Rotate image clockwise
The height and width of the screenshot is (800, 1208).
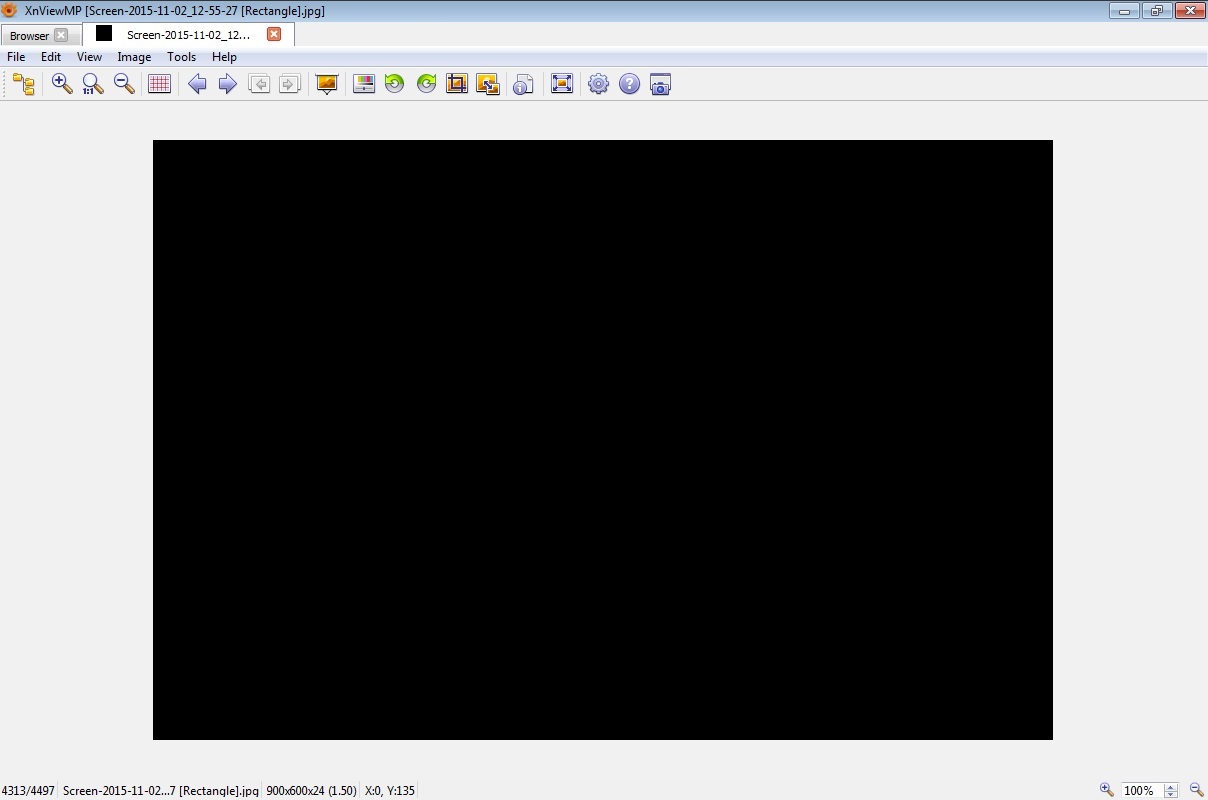(426, 84)
